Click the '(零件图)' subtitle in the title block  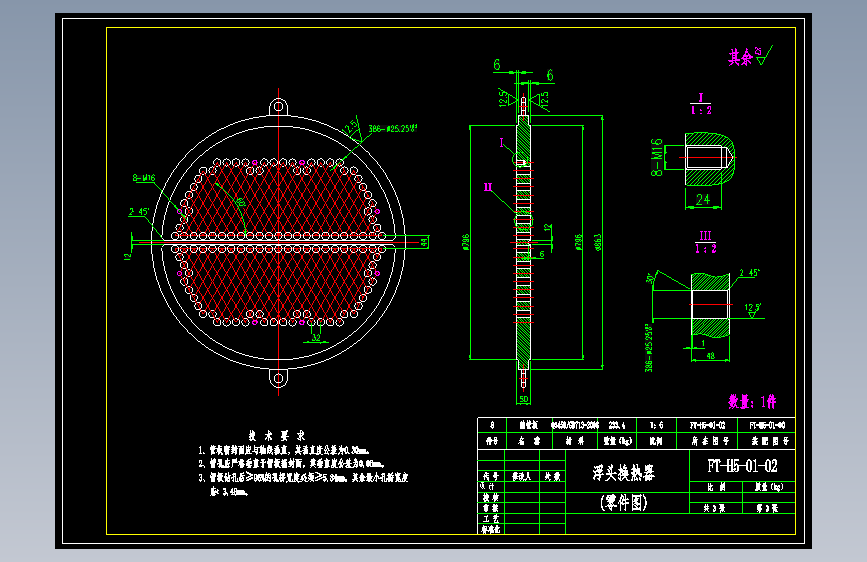click(624, 502)
